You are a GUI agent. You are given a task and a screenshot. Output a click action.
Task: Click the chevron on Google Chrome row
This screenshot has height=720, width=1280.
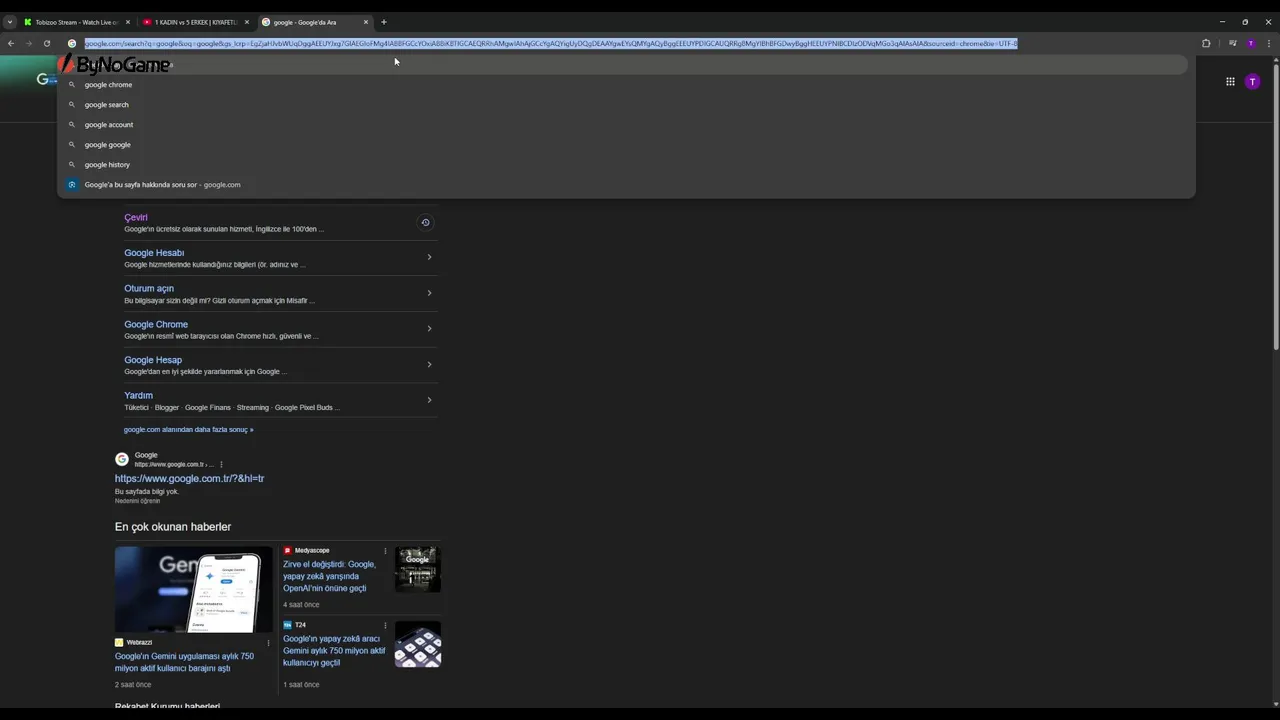pos(429,328)
